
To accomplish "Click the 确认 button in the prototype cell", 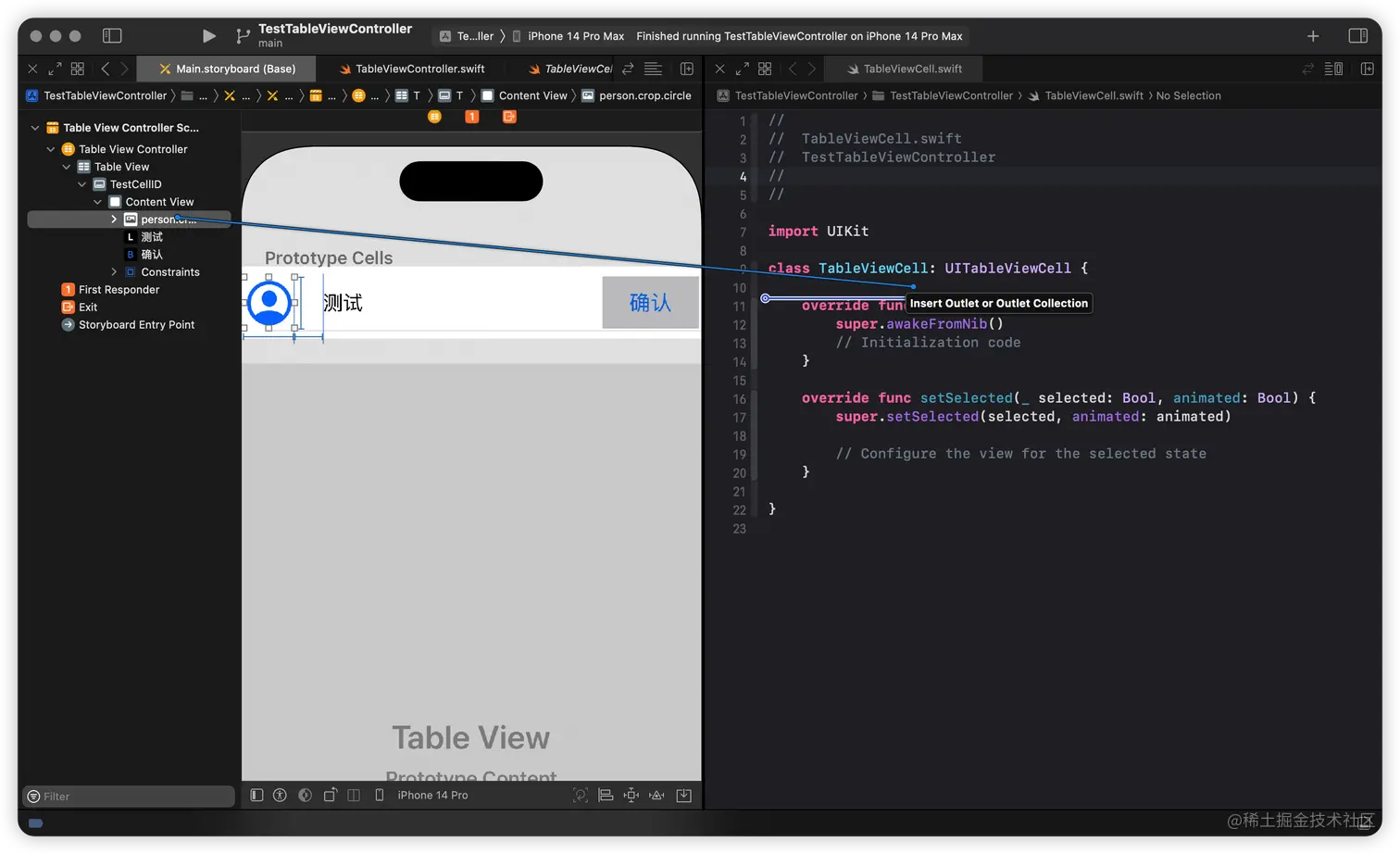I will (649, 302).
